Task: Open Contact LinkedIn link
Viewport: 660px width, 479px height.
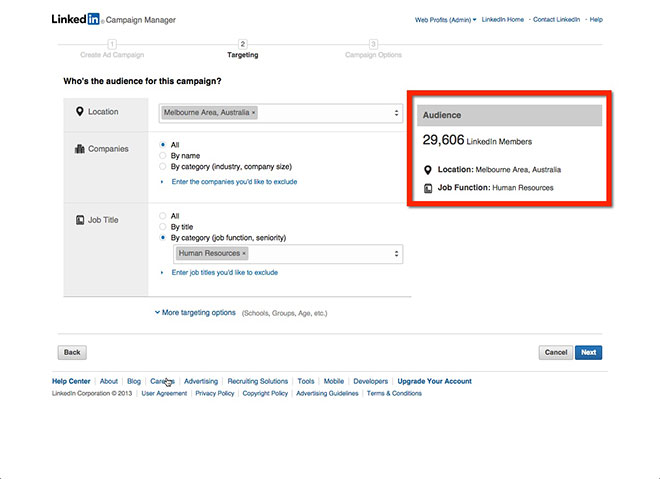Action: pos(556,19)
